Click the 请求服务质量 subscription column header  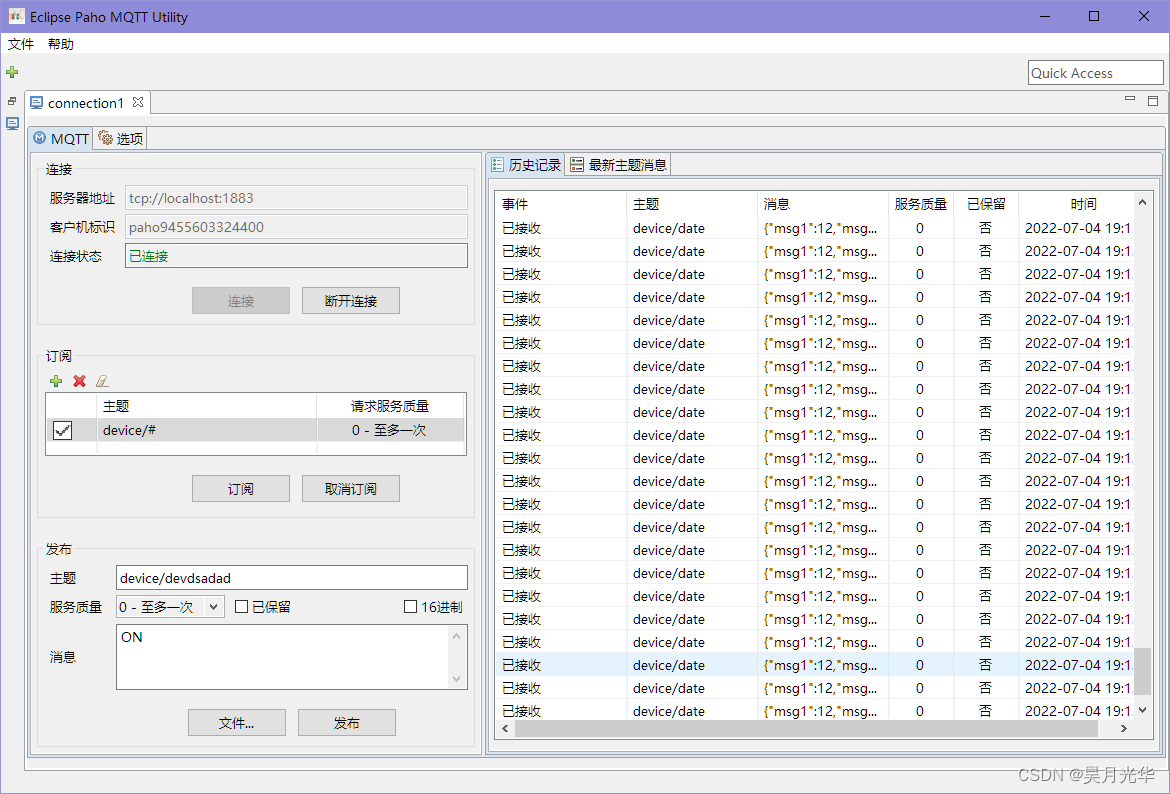(390, 406)
